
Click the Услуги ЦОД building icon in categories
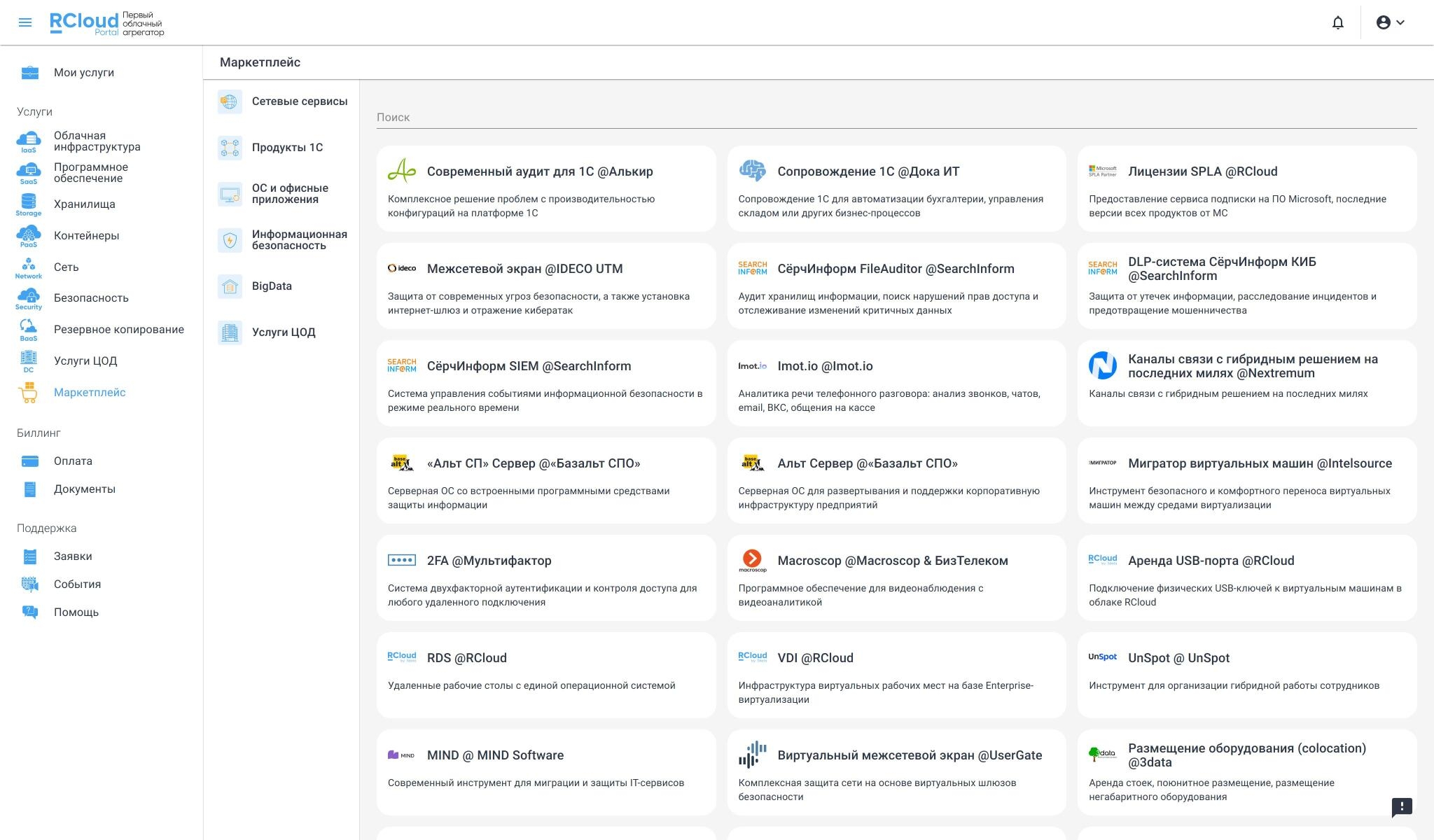click(x=230, y=332)
